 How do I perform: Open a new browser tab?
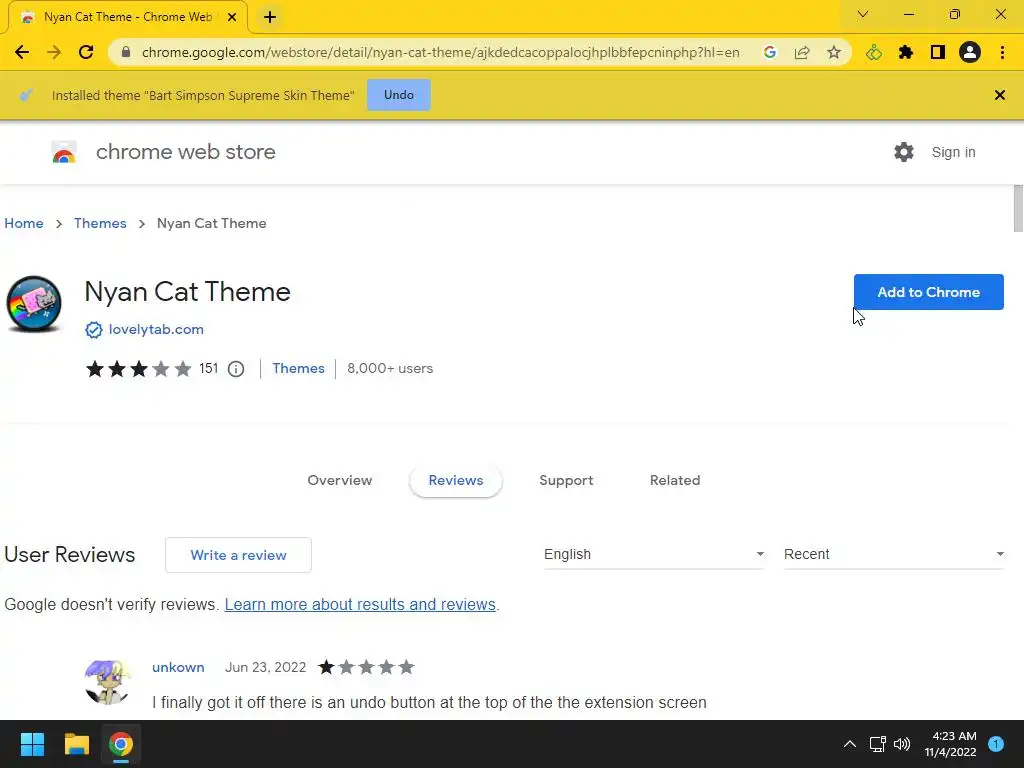point(270,18)
